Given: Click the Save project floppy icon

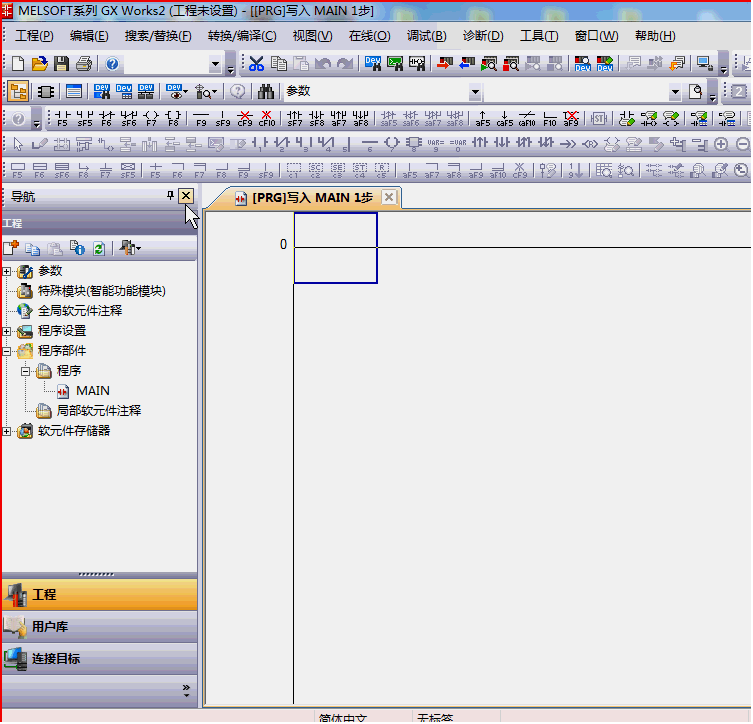Looking at the screenshot, I should [61, 64].
